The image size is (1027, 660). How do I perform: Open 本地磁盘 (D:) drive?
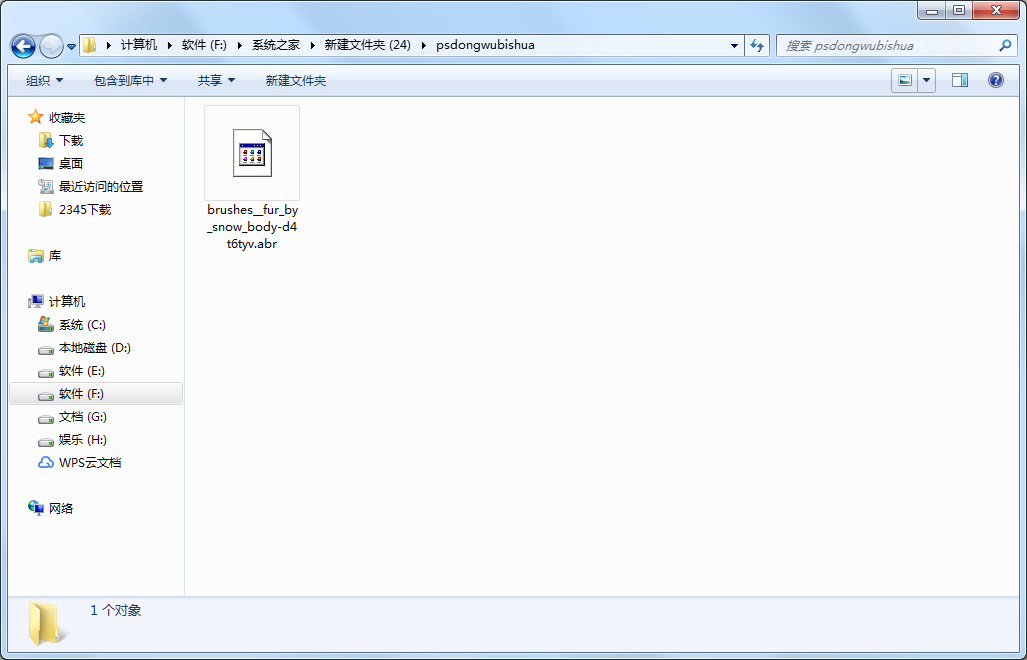pyautogui.click(x=95, y=348)
